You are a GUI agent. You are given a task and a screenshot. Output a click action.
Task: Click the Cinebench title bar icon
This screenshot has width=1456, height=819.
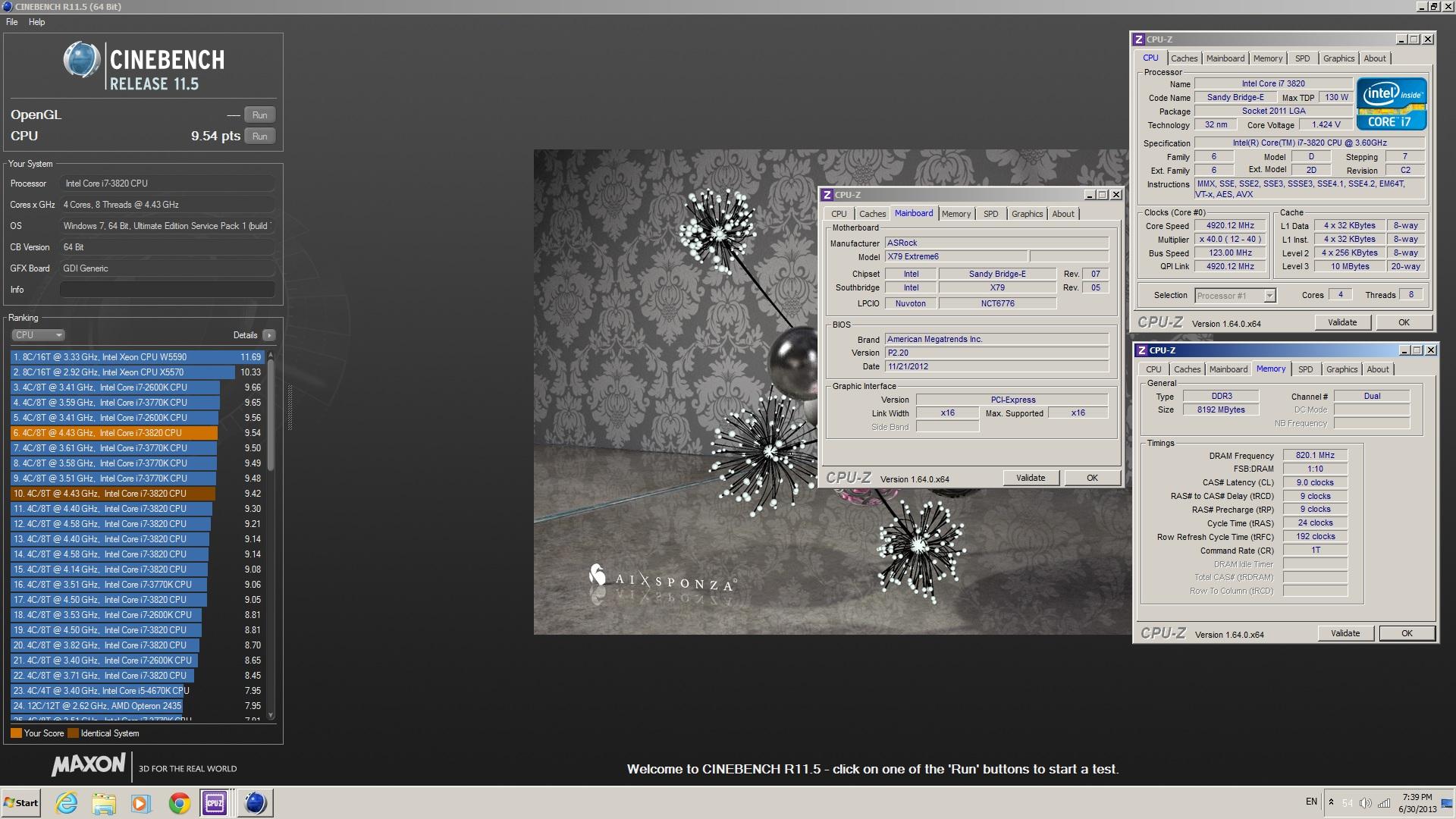[x=7, y=7]
